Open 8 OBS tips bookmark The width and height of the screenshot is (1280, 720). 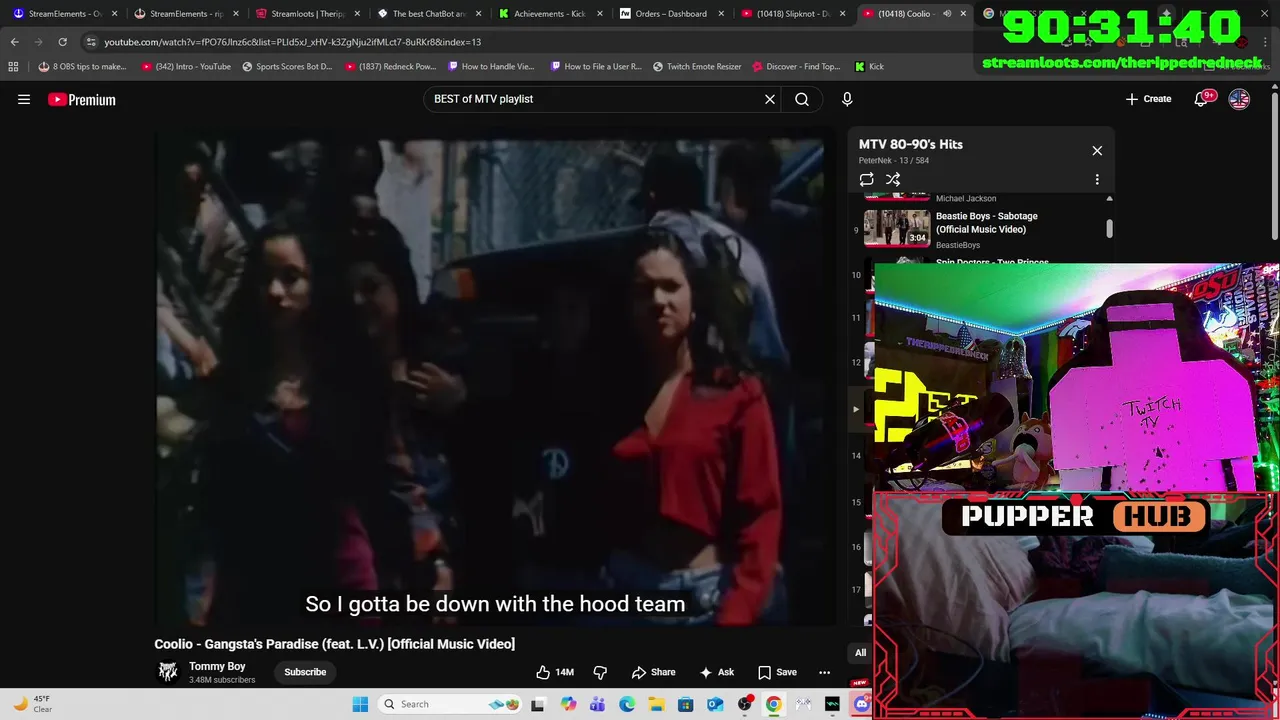82,67
